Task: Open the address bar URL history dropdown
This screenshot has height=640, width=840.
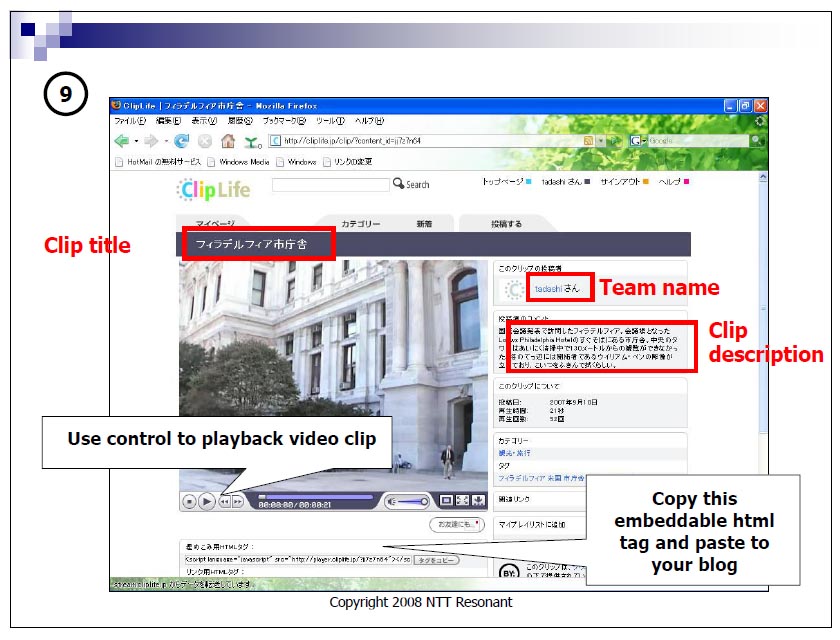Action: (601, 141)
